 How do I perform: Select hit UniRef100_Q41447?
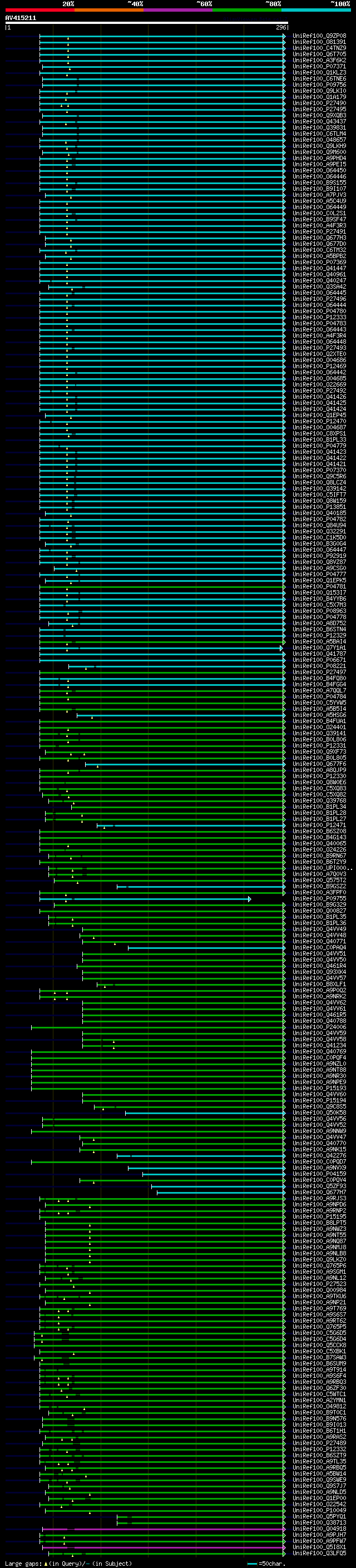[319, 269]
